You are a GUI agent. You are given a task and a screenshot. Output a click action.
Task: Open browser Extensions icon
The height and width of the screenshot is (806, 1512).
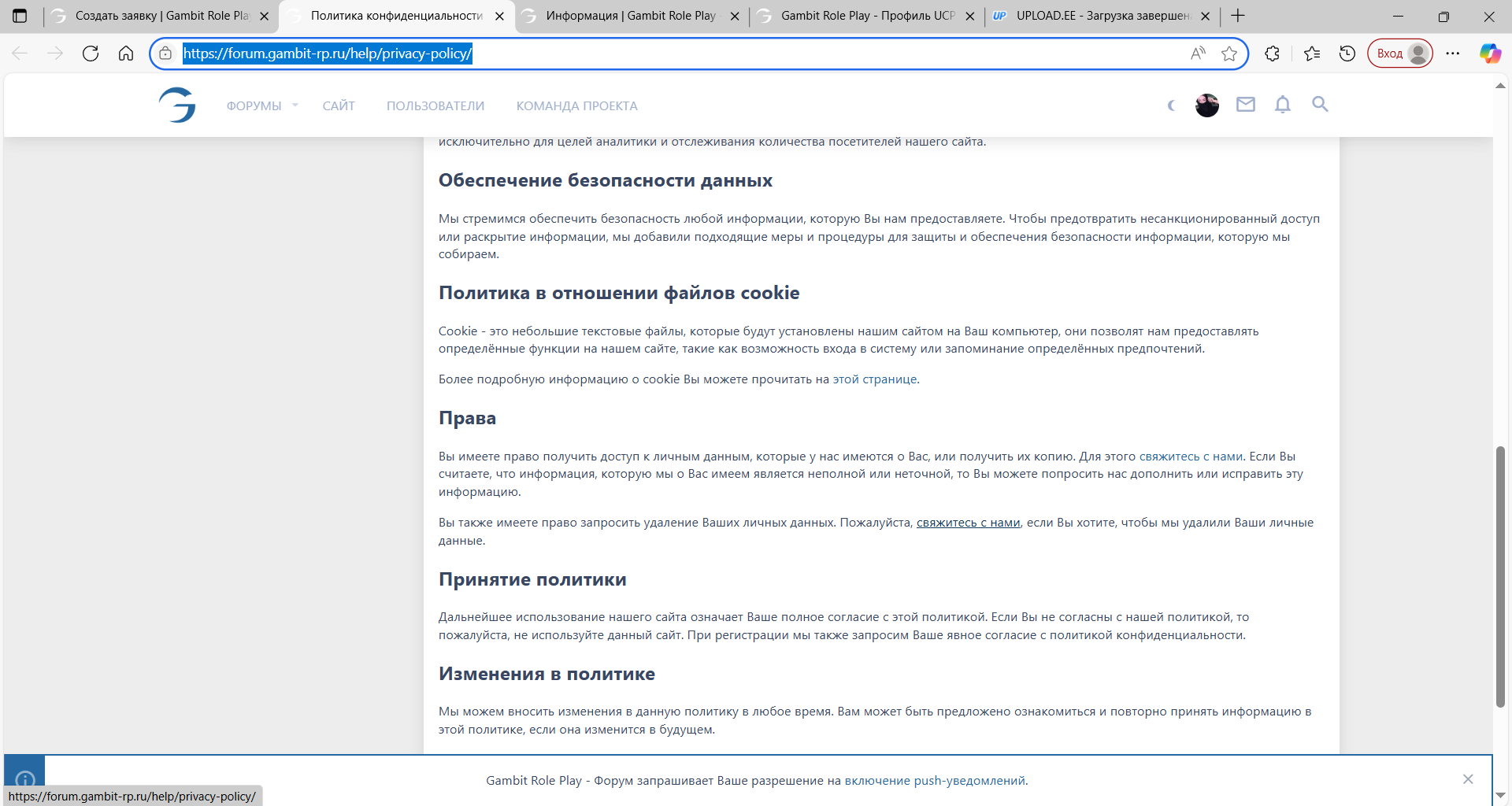(1272, 54)
